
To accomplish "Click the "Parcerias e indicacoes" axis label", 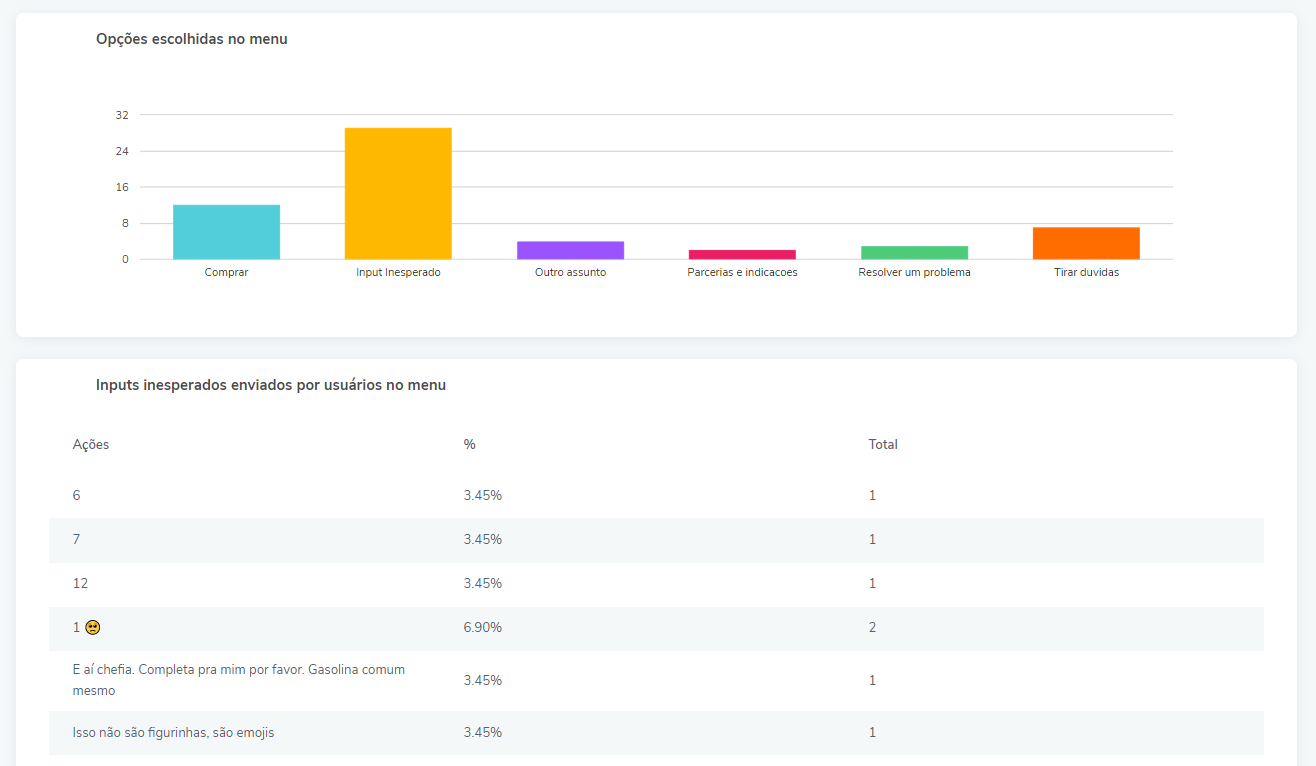I will point(742,272).
